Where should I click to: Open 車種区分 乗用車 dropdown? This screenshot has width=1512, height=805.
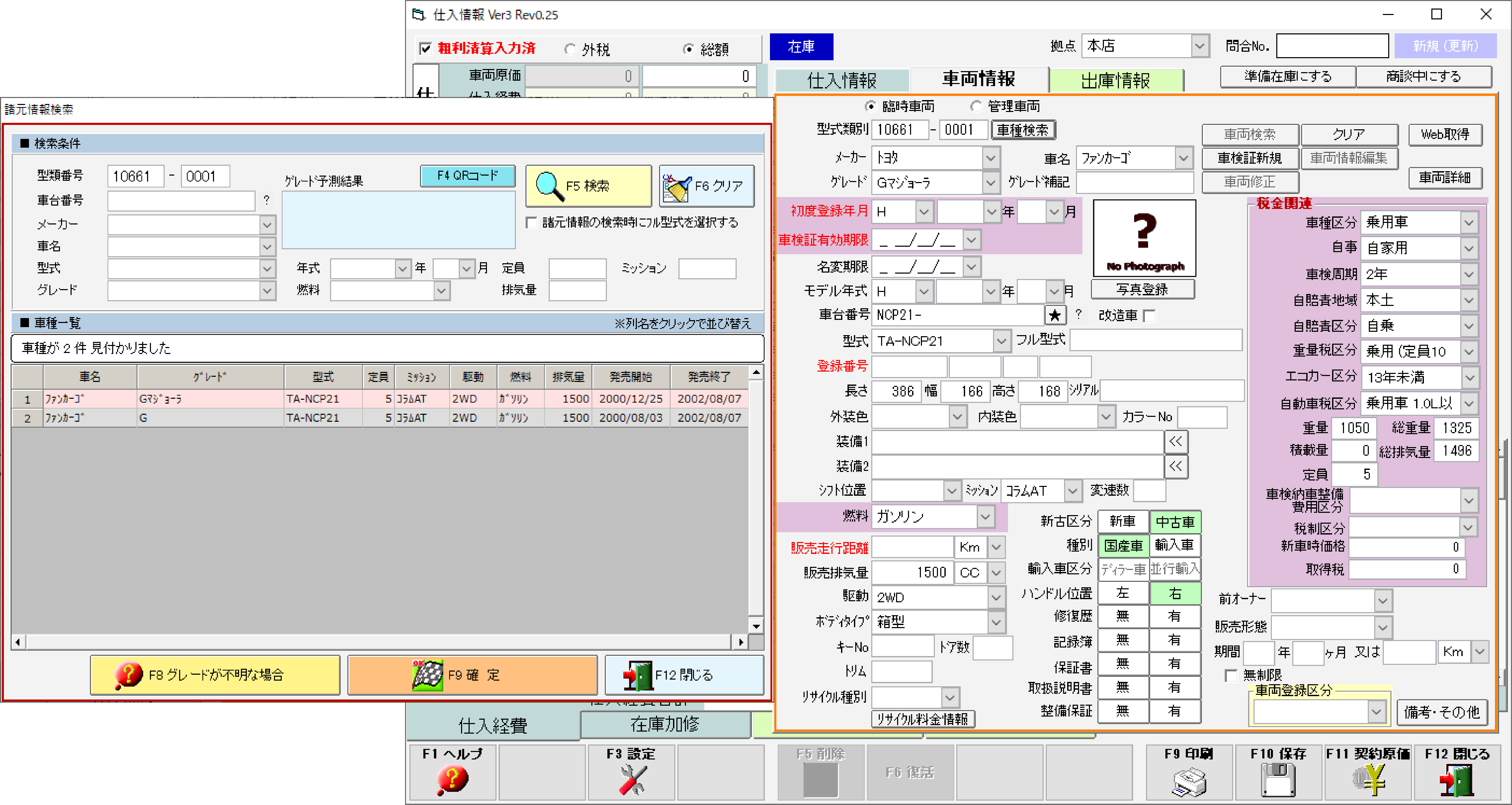pos(1469,223)
